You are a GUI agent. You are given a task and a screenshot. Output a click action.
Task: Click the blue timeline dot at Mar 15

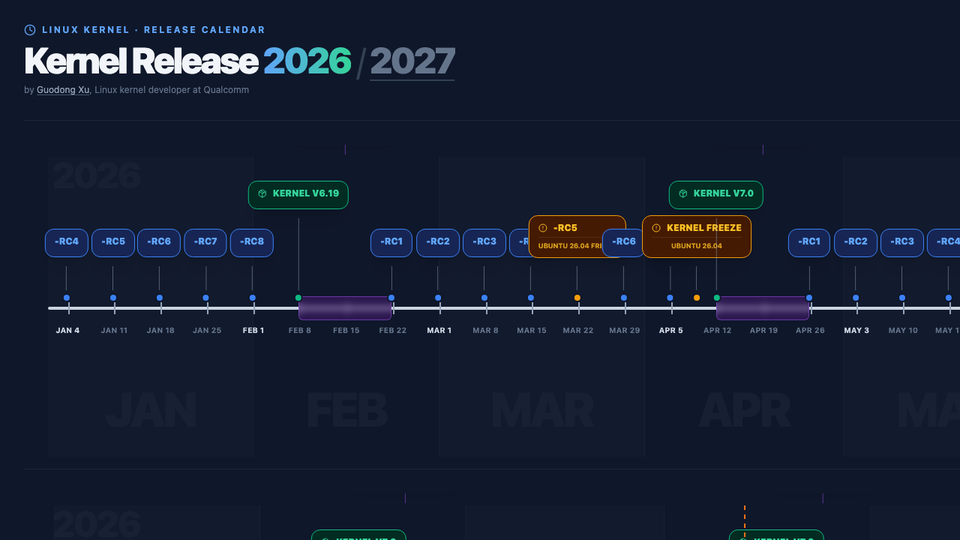pyautogui.click(x=531, y=298)
